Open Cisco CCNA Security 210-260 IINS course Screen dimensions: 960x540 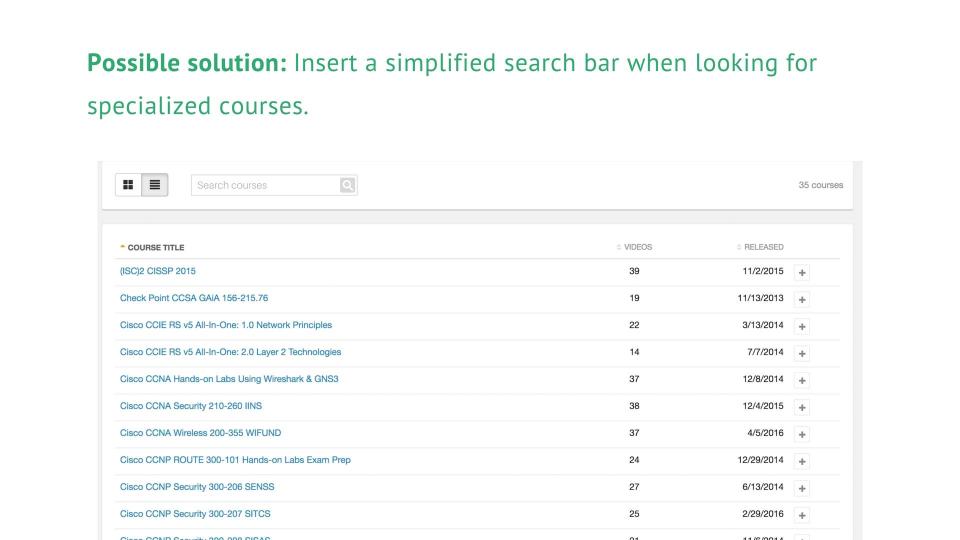(191, 406)
